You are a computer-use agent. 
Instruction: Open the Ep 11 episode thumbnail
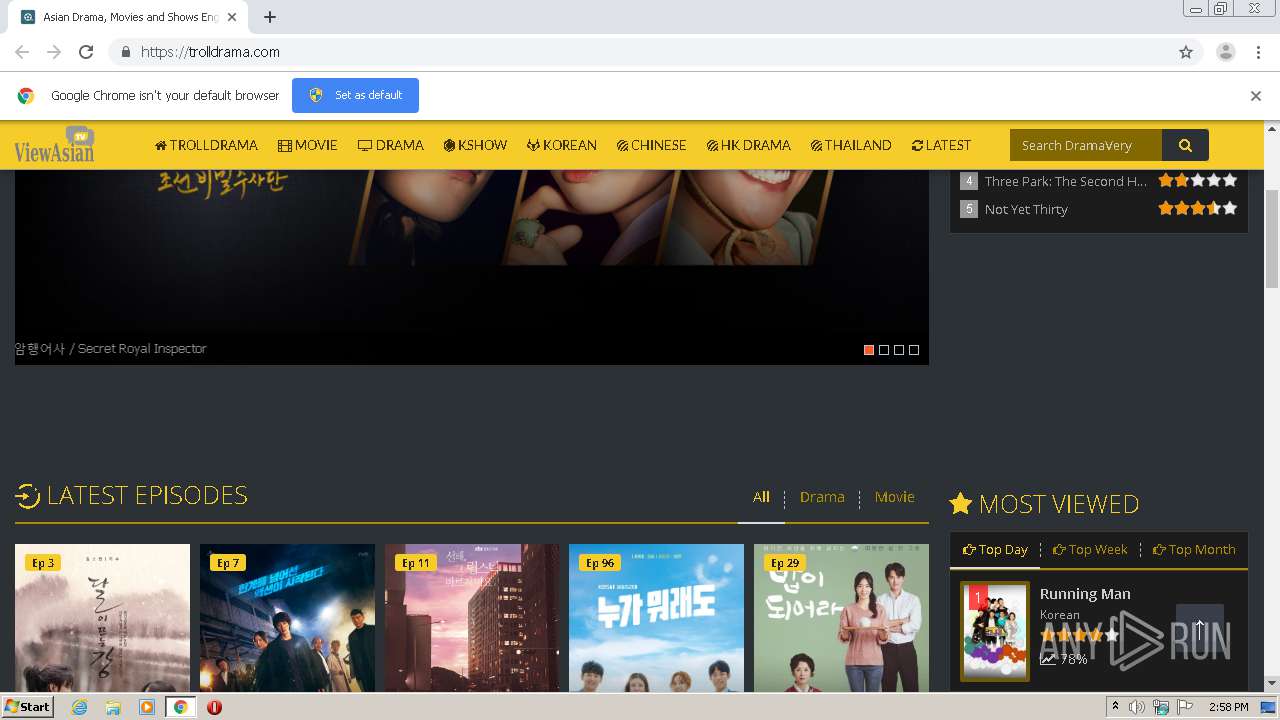472,618
